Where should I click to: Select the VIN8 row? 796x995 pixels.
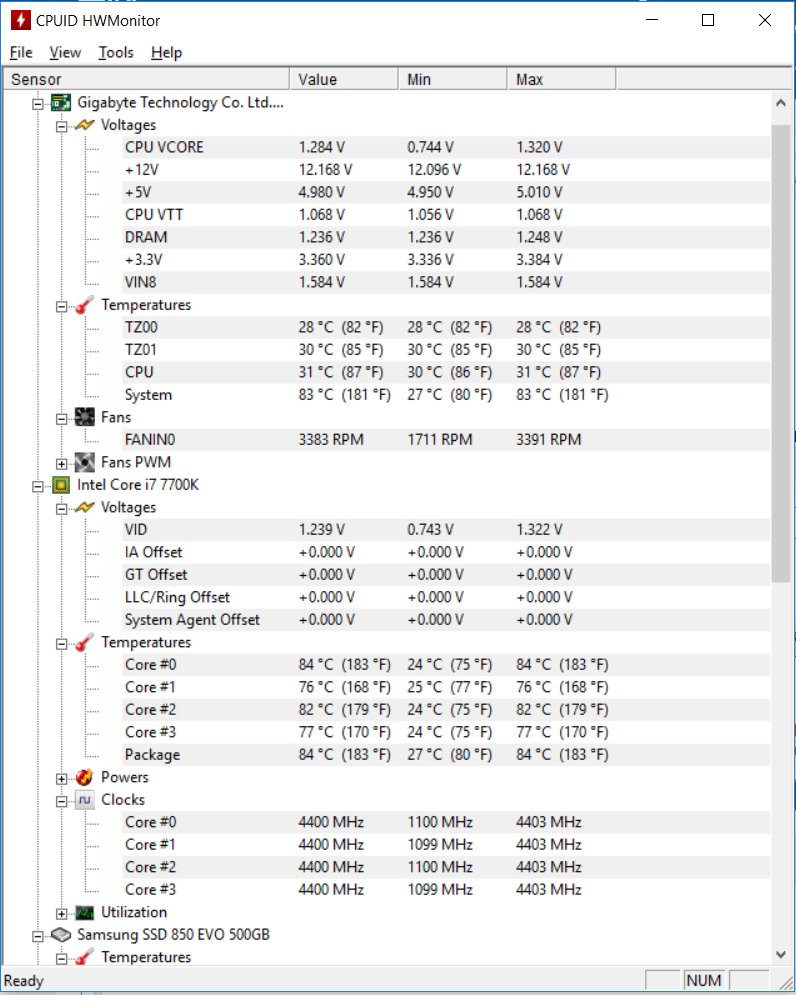[446, 282]
